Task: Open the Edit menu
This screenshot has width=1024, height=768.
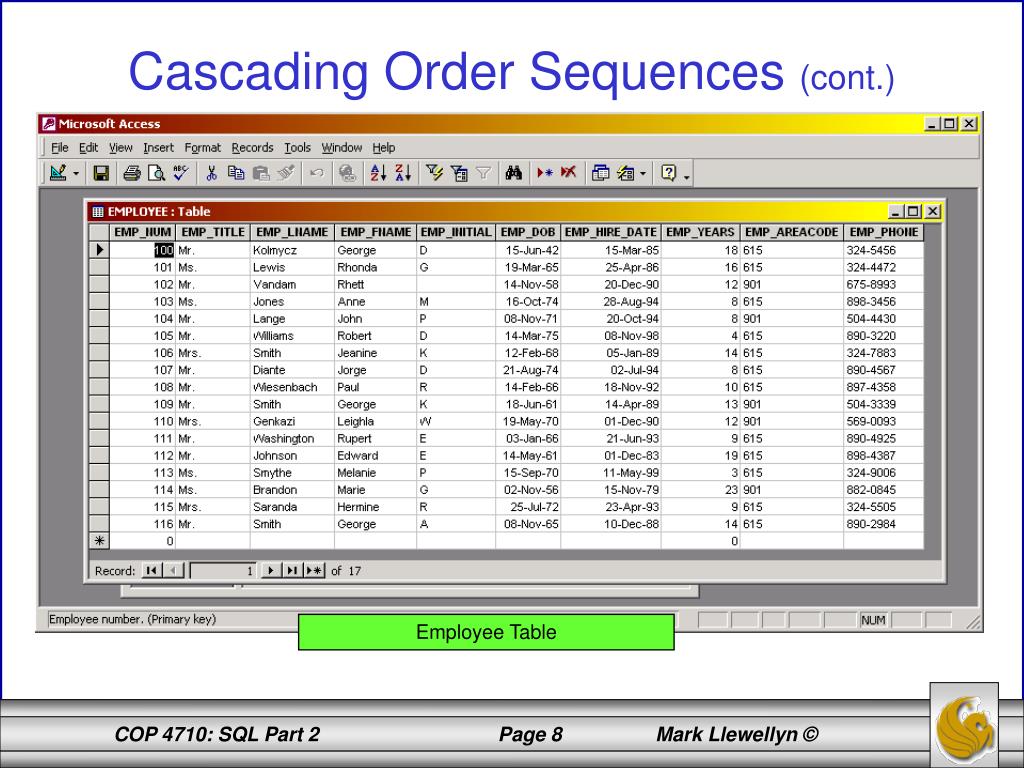Action: coord(88,148)
